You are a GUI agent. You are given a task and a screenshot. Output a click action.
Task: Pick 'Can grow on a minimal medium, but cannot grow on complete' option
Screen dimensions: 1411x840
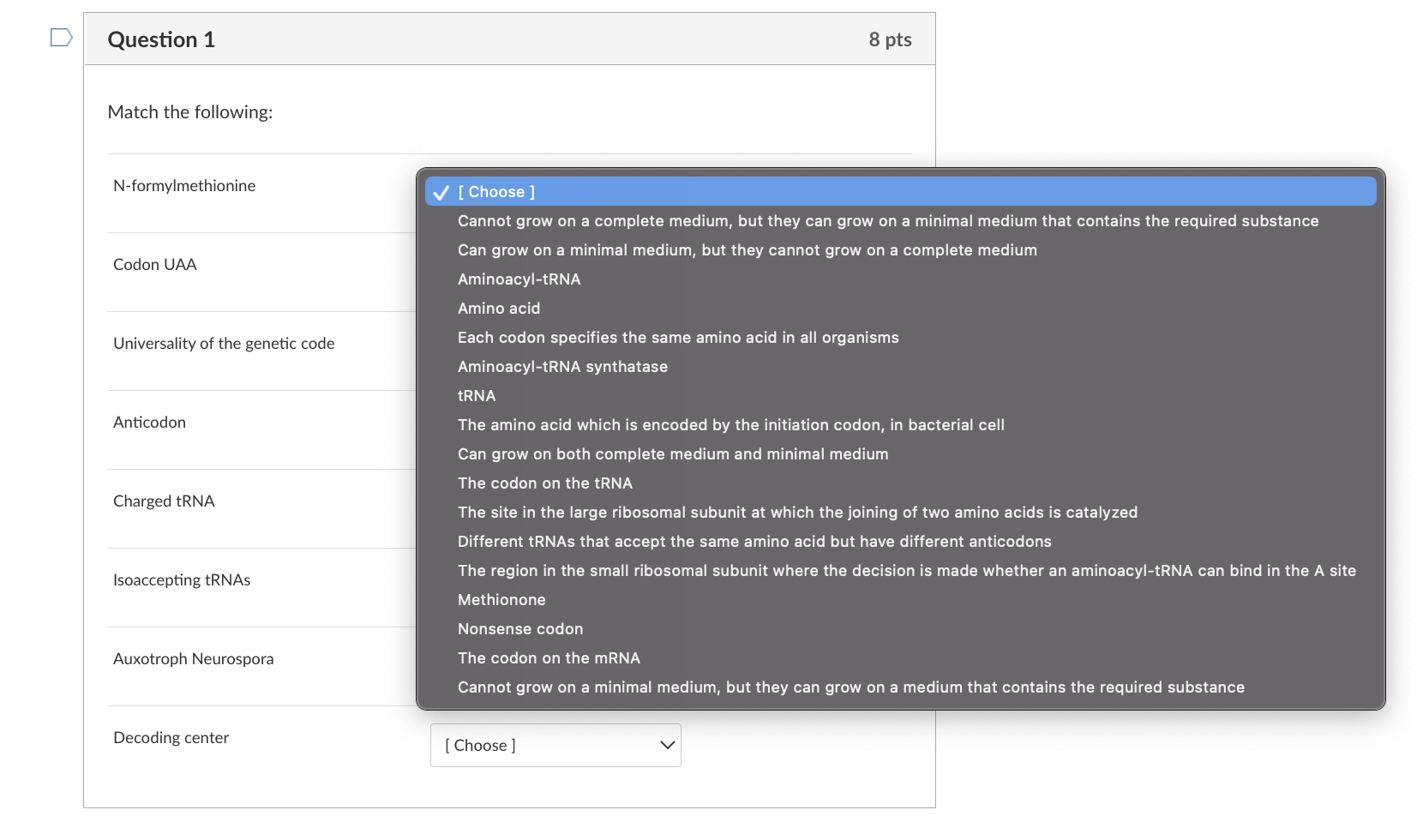click(900, 250)
